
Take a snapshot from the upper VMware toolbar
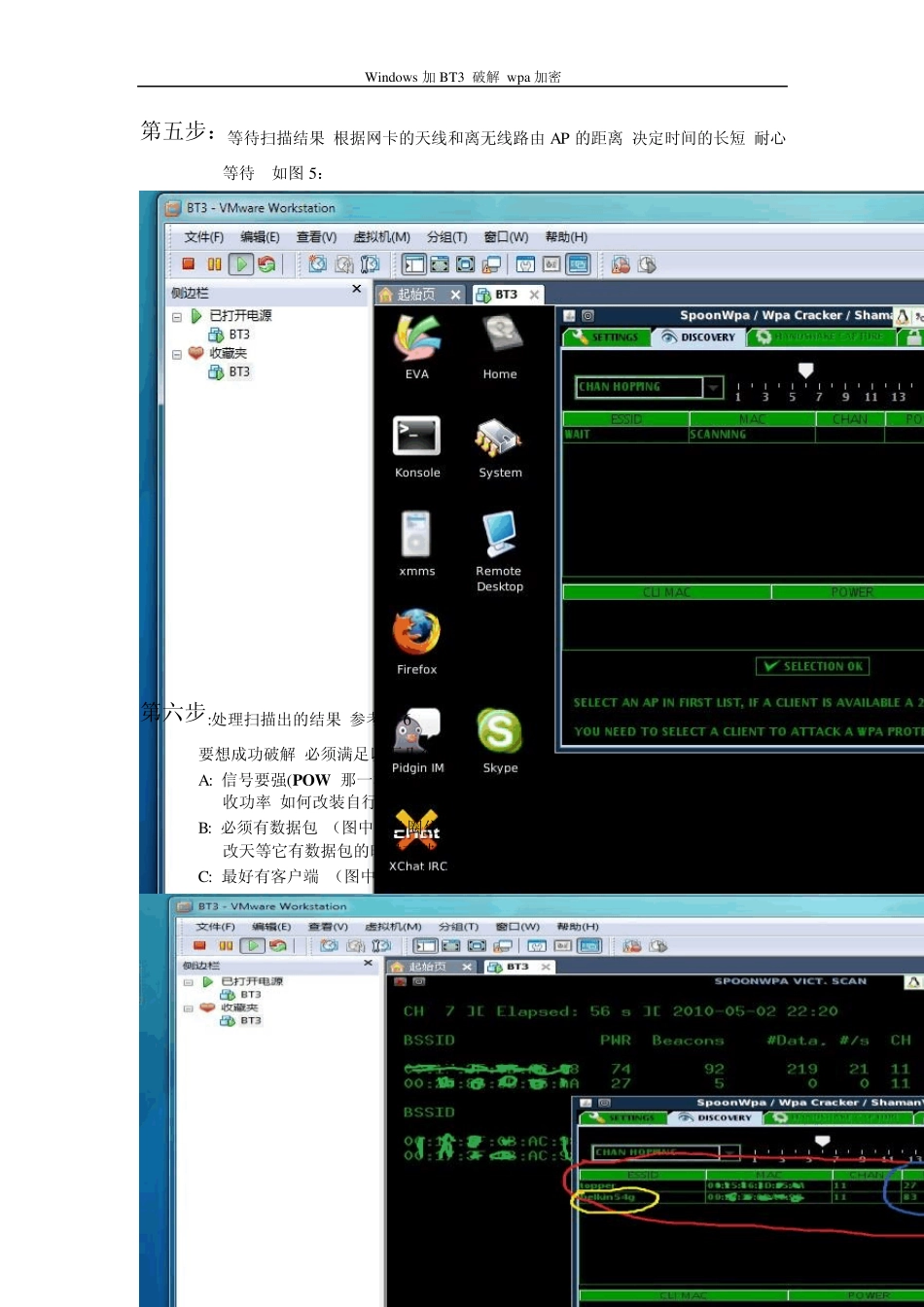(318, 264)
